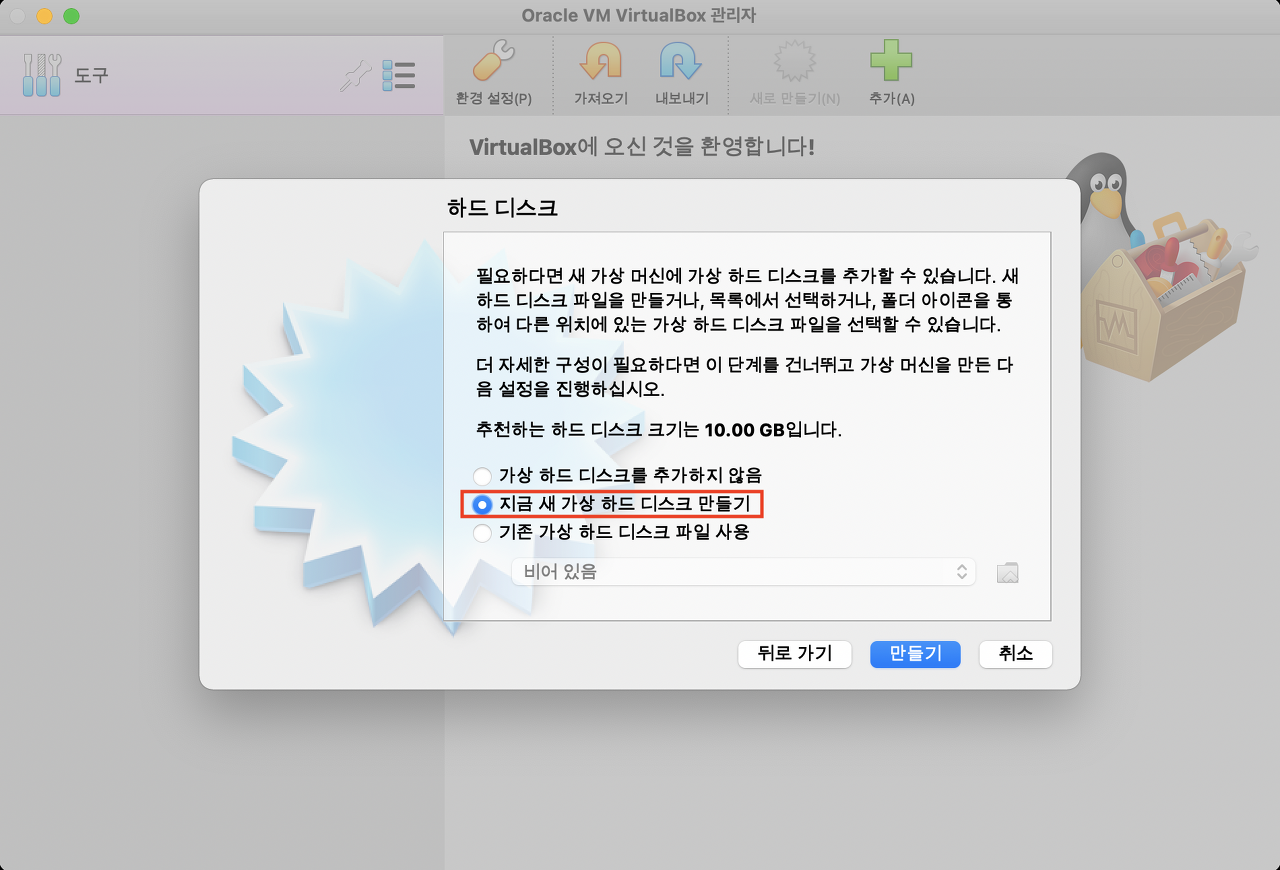Click the '하드 디스크' dialog heading
1280x870 pixels.
tap(502, 209)
